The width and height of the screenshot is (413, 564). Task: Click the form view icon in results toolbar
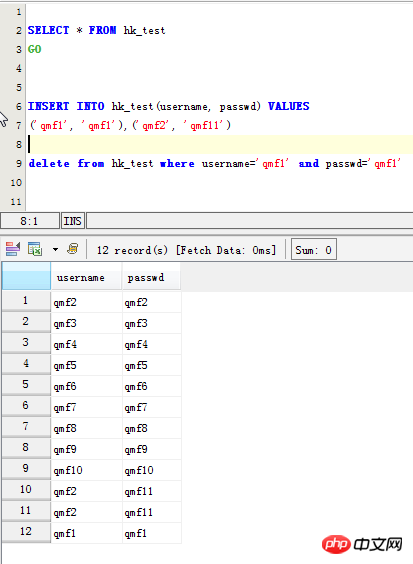[x=13, y=249]
